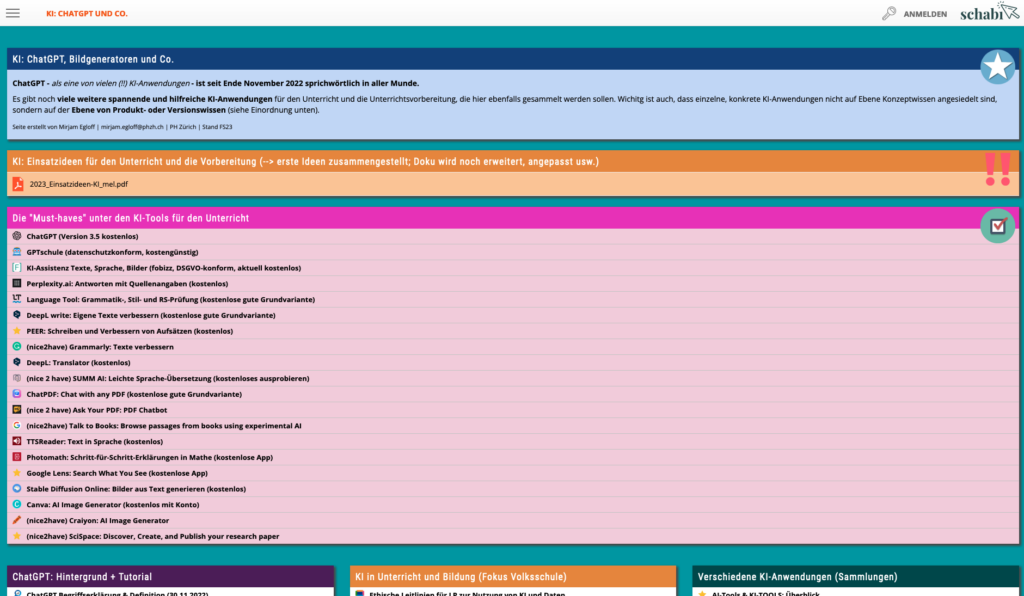Click the star icon beside SciSpace

click(17, 535)
